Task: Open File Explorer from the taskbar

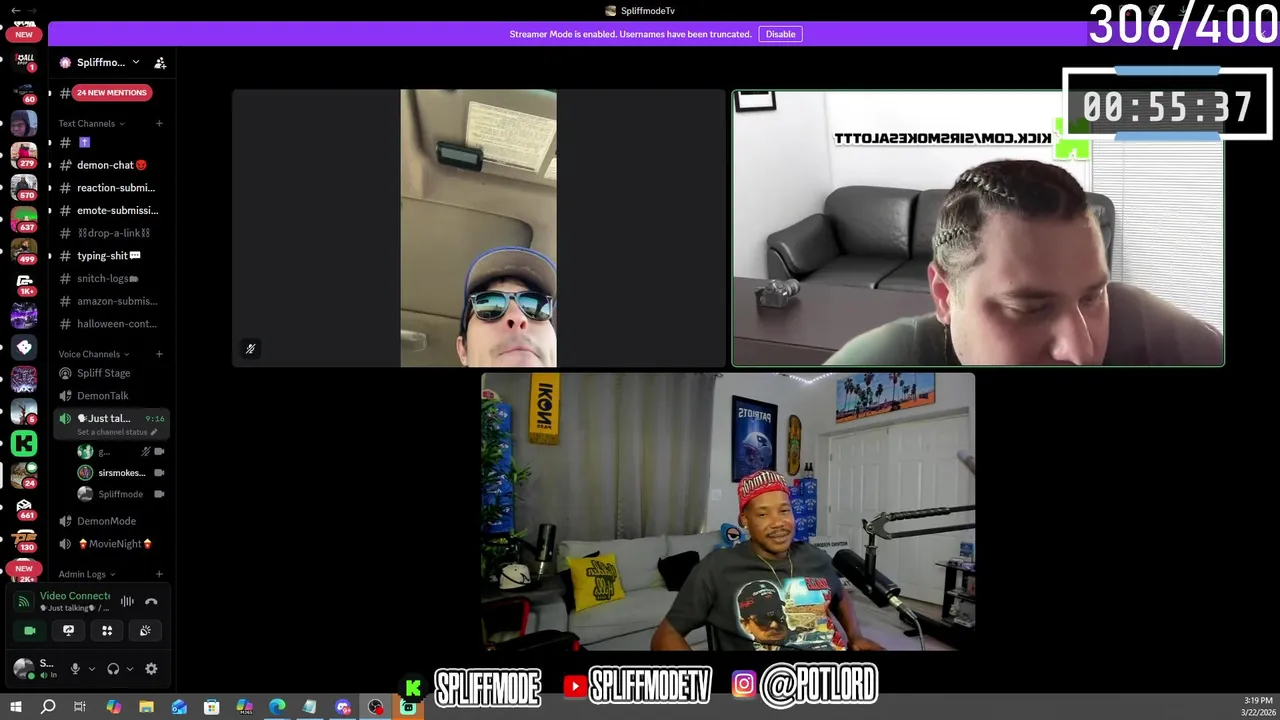Action: pyautogui.click(x=146, y=707)
